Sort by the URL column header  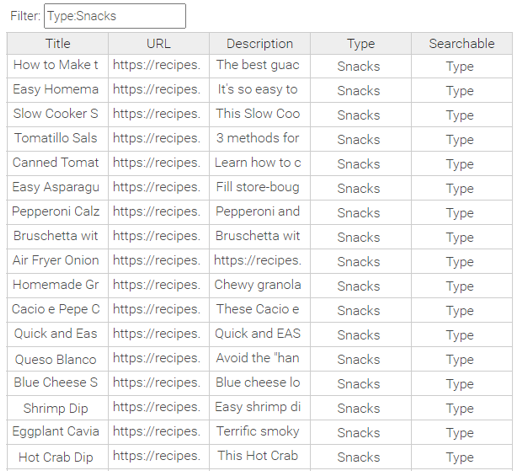pos(159,44)
